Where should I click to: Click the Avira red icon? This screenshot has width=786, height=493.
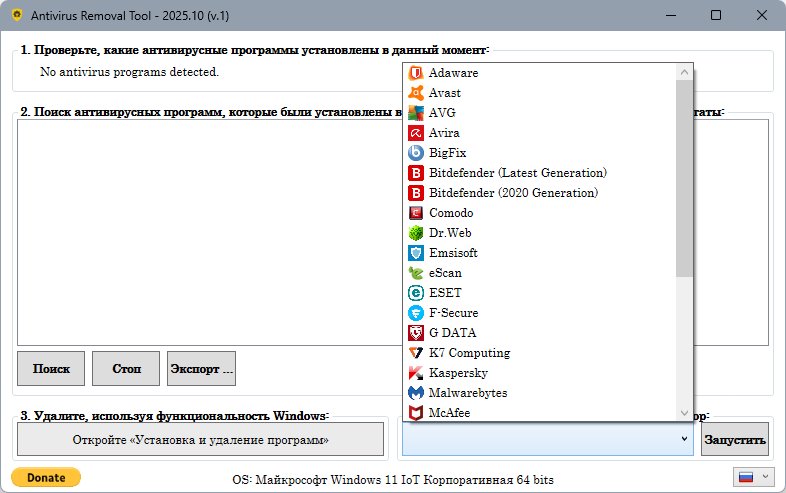click(x=416, y=133)
